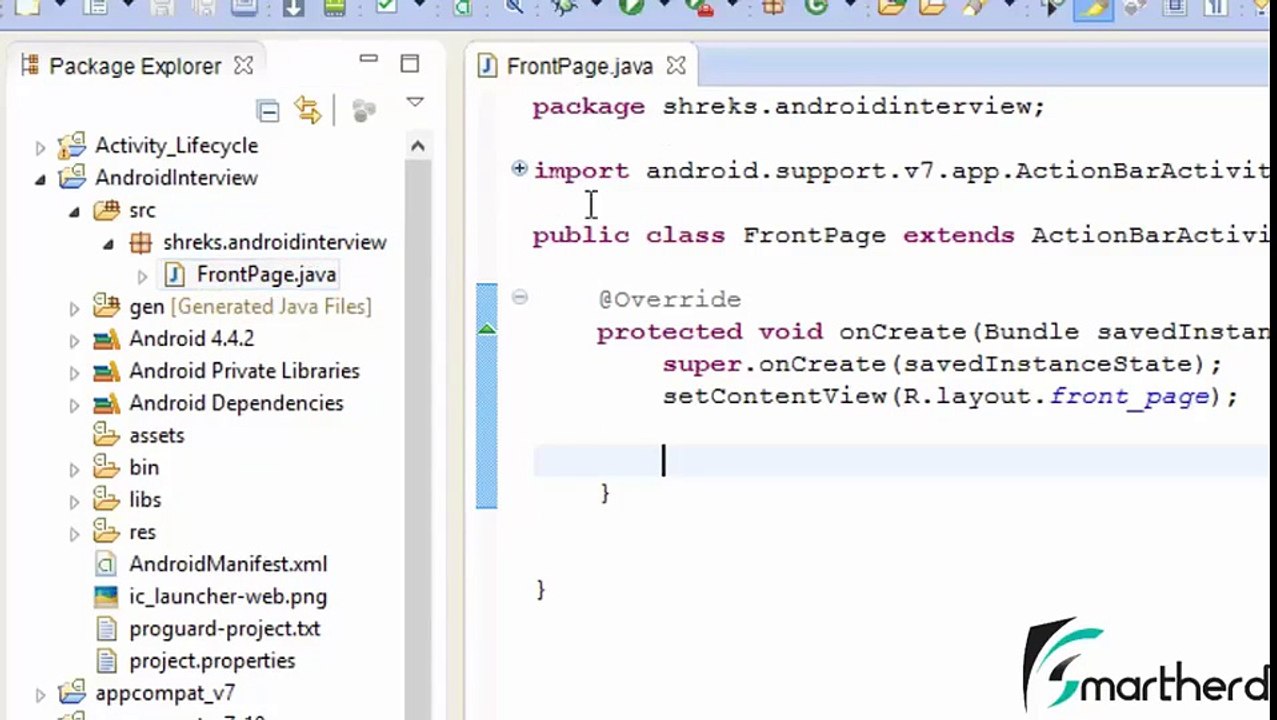
Task: Expand the folded import statements
Action: 519,169
